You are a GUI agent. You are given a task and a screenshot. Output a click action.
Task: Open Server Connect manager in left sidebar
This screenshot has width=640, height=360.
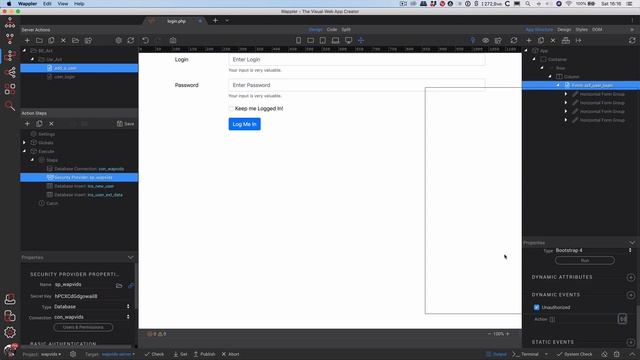(10, 55)
